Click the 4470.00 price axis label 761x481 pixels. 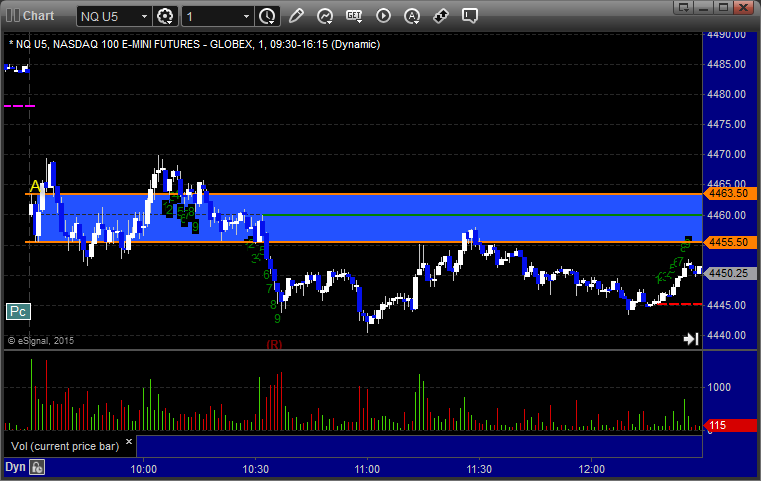point(727,154)
